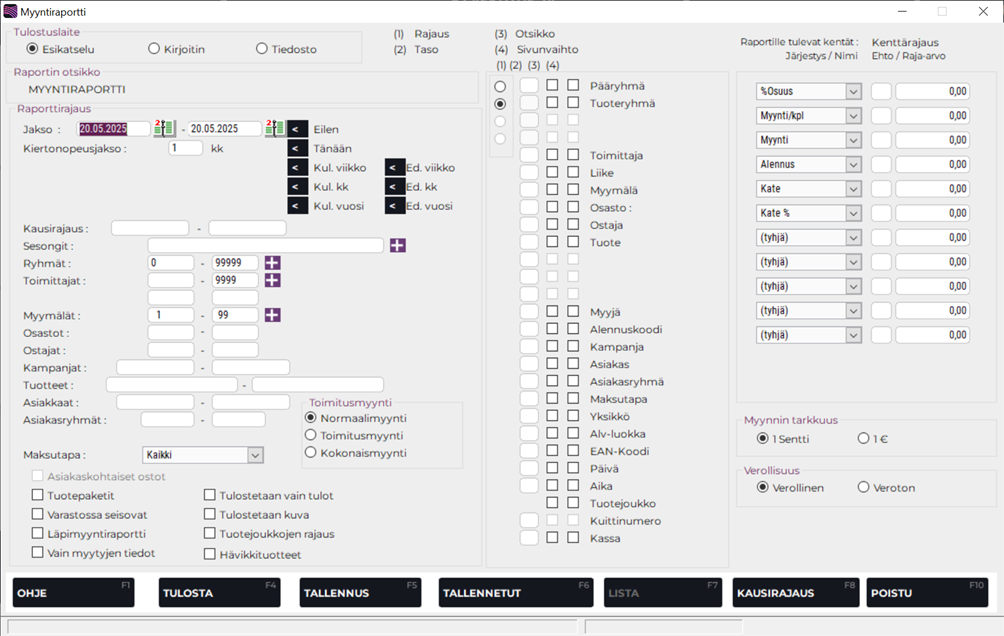Image resolution: width=1004 pixels, height=636 pixels.
Task: Select Toimitusmyynti sales type
Action: [x=311, y=435]
